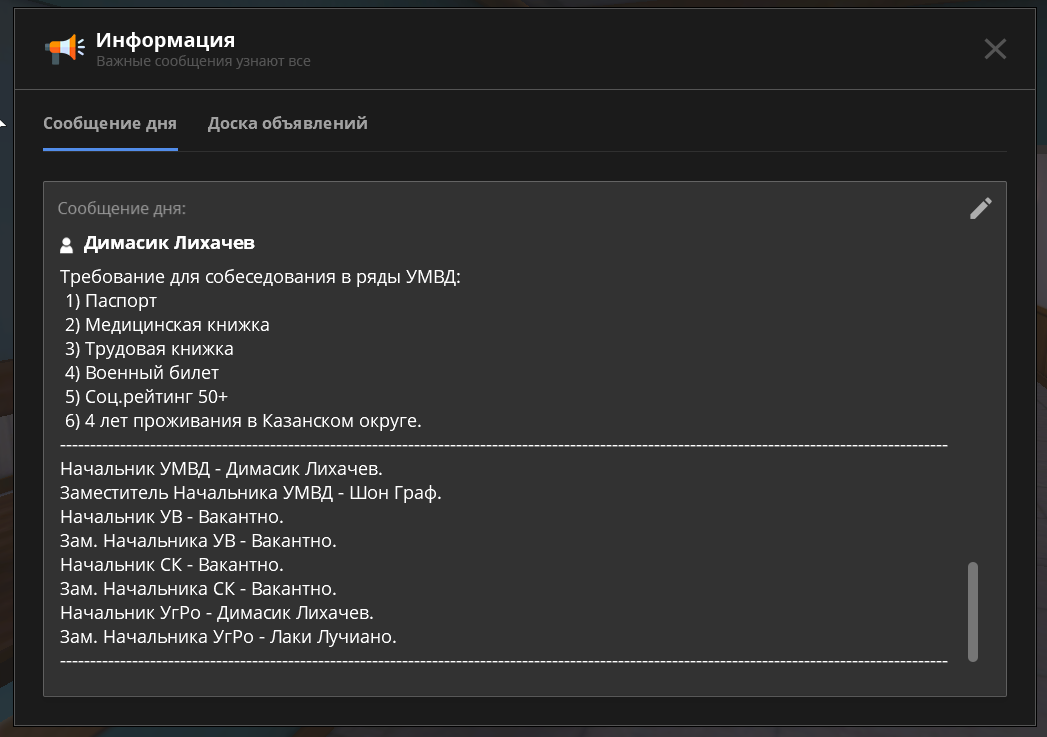Close the Информация dialog with X
The height and width of the screenshot is (737, 1047).
tap(995, 49)
